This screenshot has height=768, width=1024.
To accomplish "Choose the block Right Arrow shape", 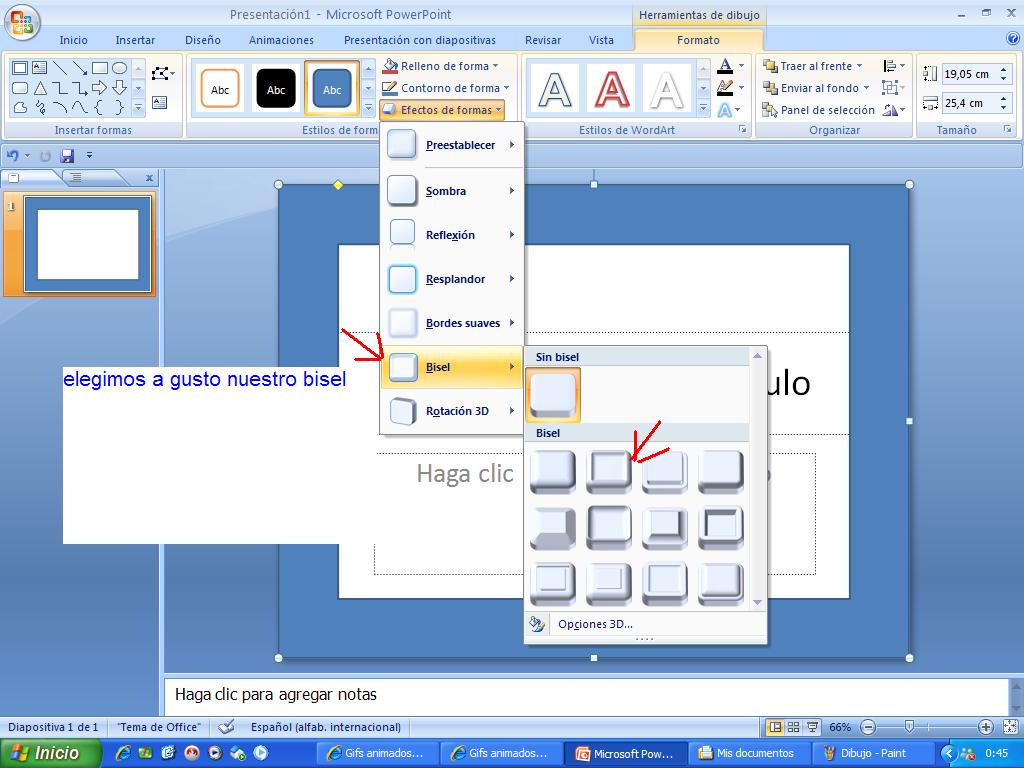I will coord(99,88).
